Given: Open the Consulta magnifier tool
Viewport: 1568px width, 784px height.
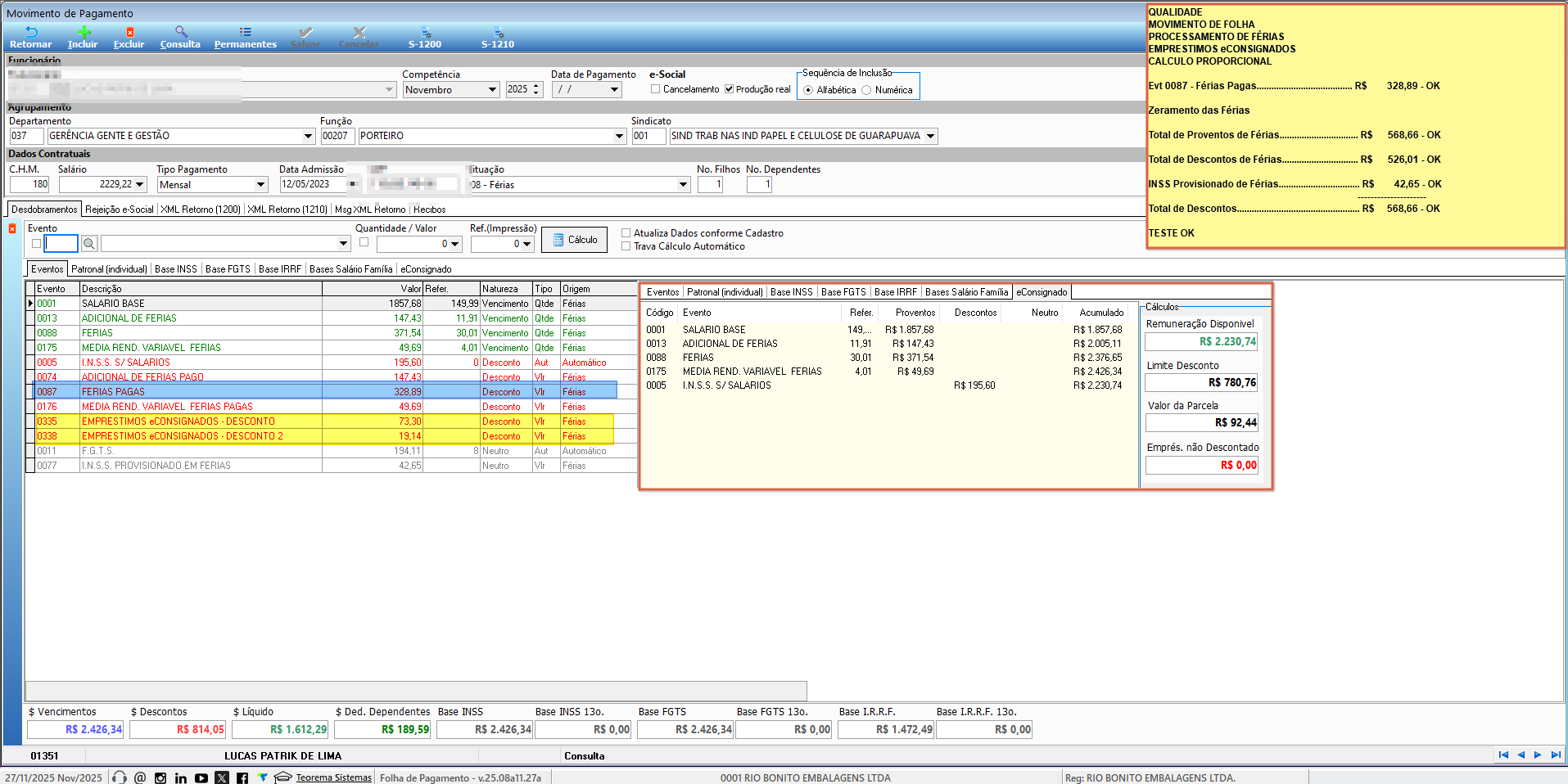Looking at the screenshot, I should click(180, 33).
